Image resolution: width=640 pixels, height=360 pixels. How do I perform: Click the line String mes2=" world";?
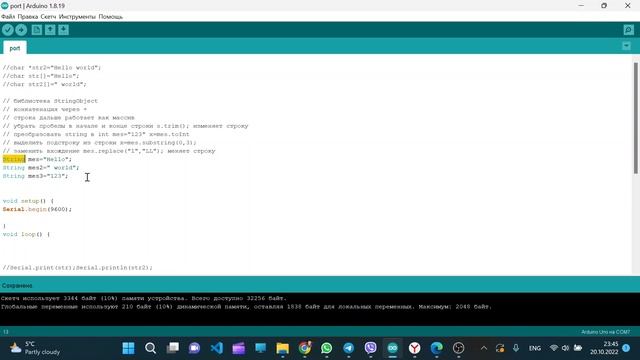click(41, 168)
